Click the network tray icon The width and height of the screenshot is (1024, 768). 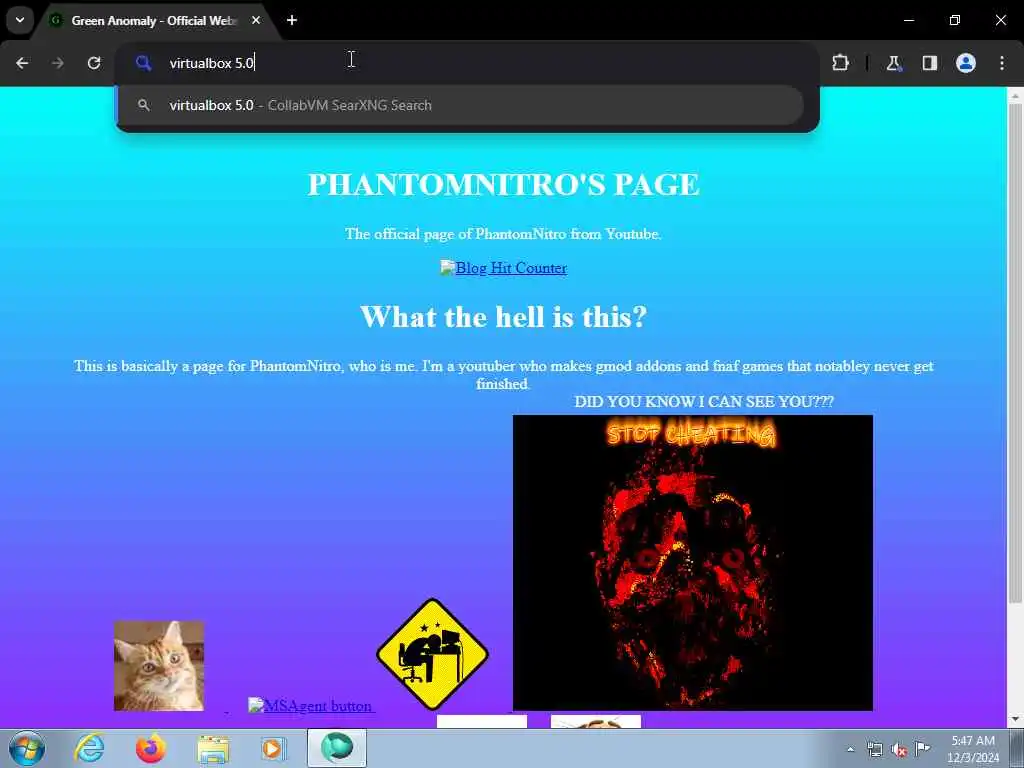[x=874, y=749]
